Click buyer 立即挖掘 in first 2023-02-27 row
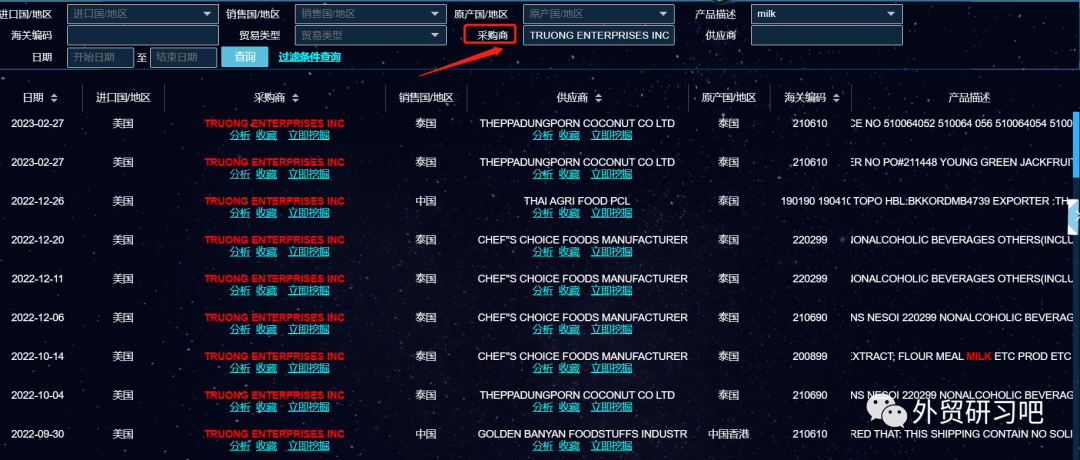This screenshot has height=460, width=1080. pos(309,135)
